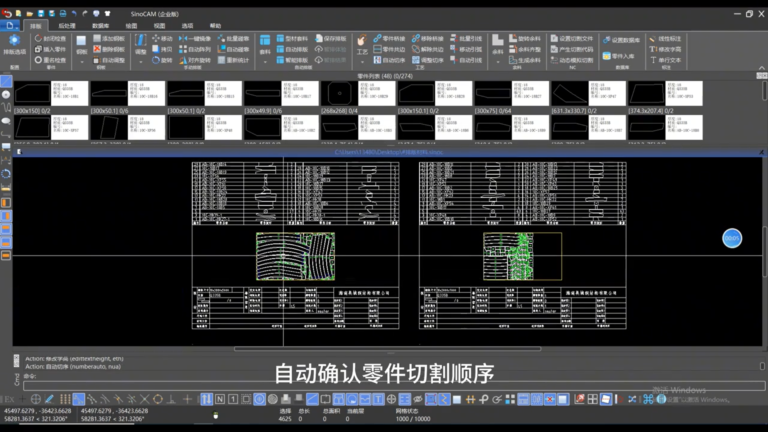Toggle the intersection X snap button
Image resolution: width=768 pixels, height=432 pixels.
[x=144, y=399]
